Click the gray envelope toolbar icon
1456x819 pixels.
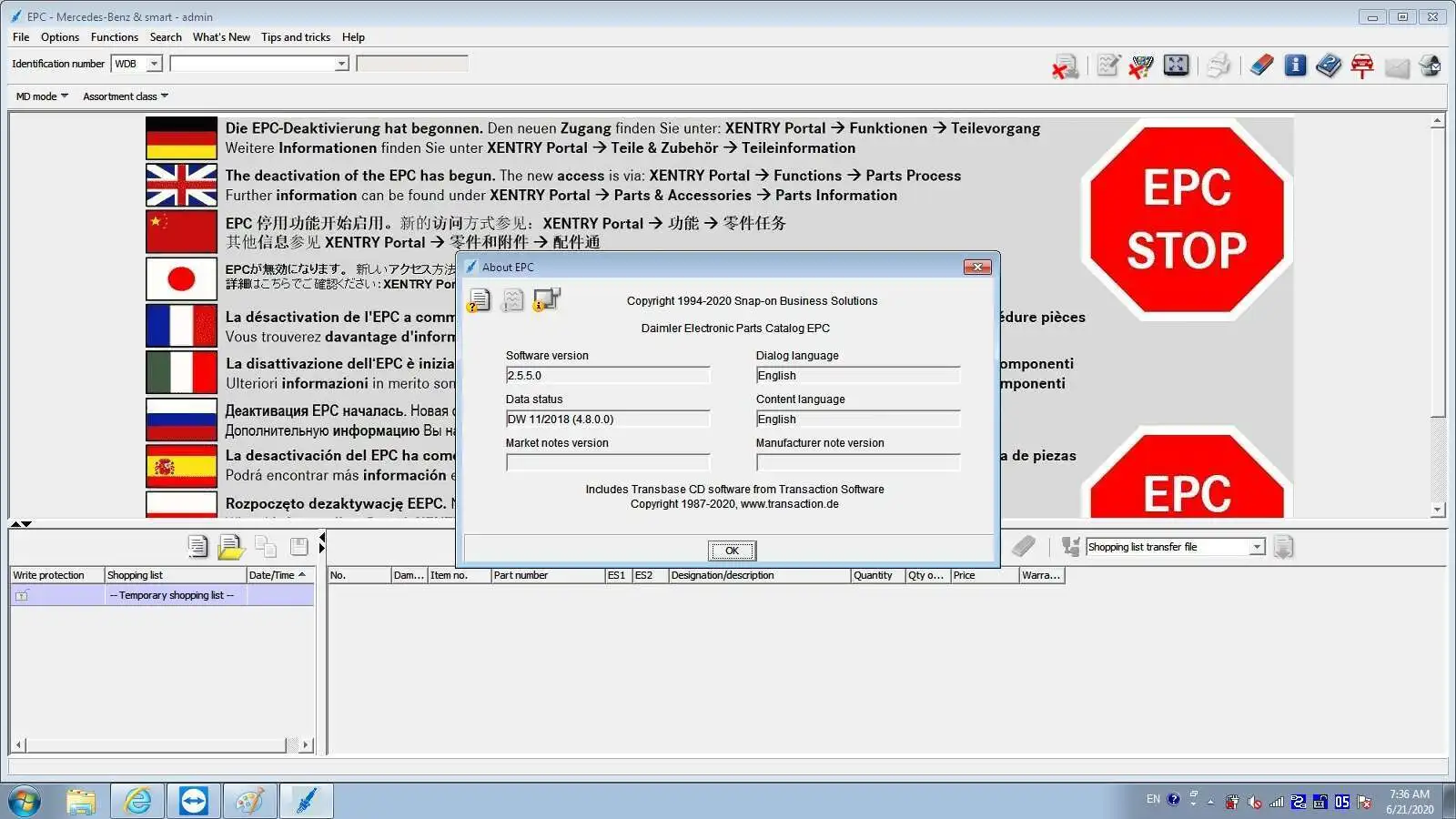1397,67
